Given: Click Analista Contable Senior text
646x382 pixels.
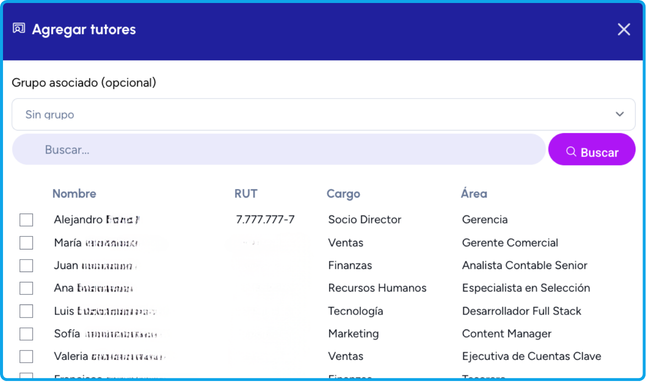Looking at the screenshot, I should 524,265.
